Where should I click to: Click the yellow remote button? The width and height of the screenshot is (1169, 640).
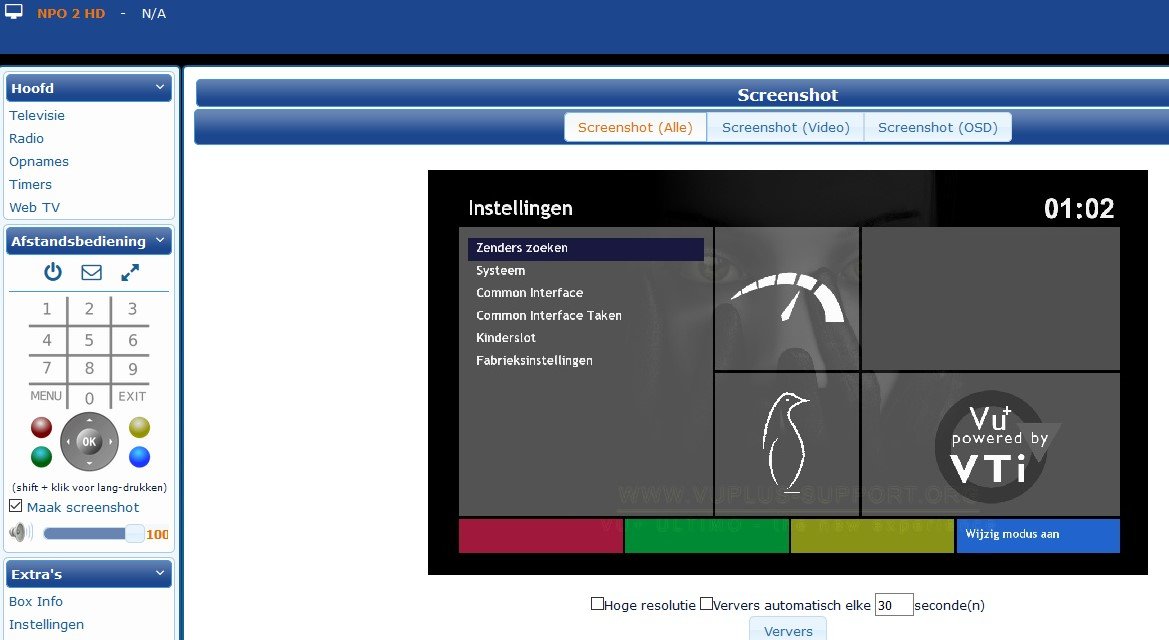[139, 427]
